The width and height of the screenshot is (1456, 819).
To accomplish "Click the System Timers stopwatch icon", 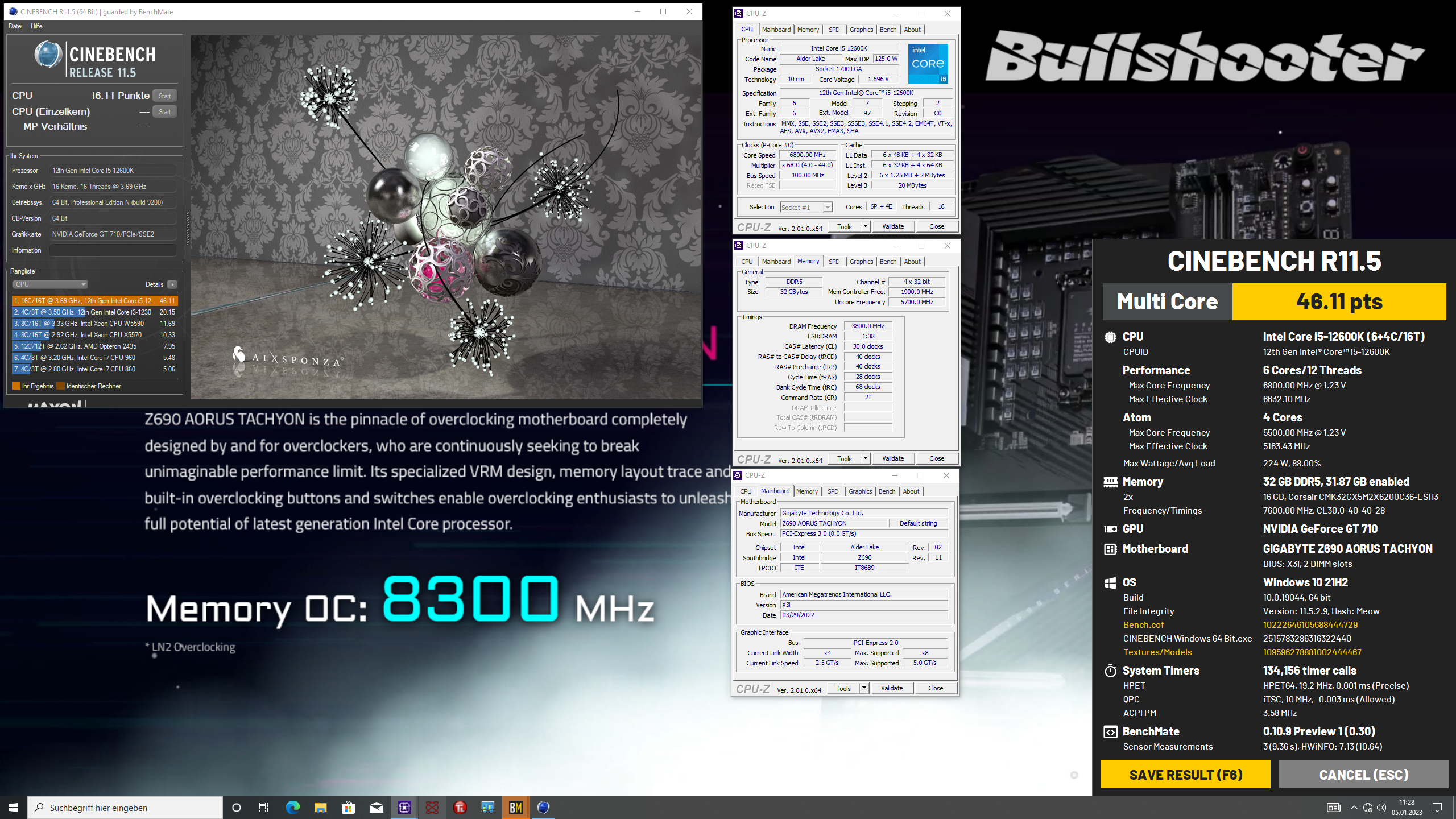I will point(1110,671).
